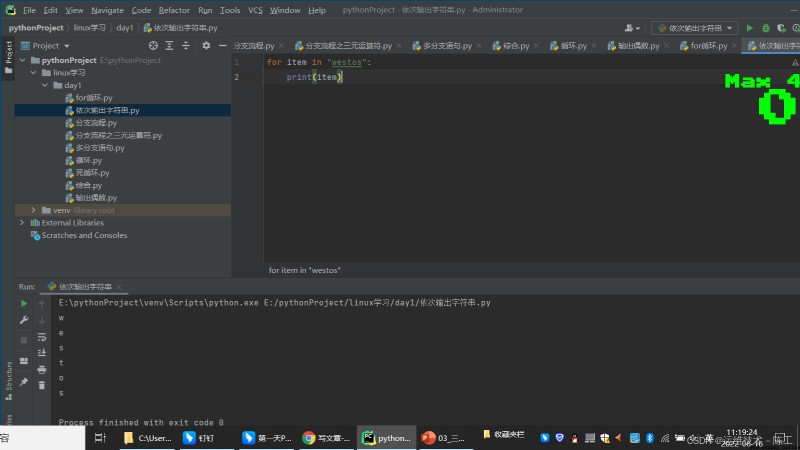
Task: Open Project panel settings gear
Action: coord(206,46)
